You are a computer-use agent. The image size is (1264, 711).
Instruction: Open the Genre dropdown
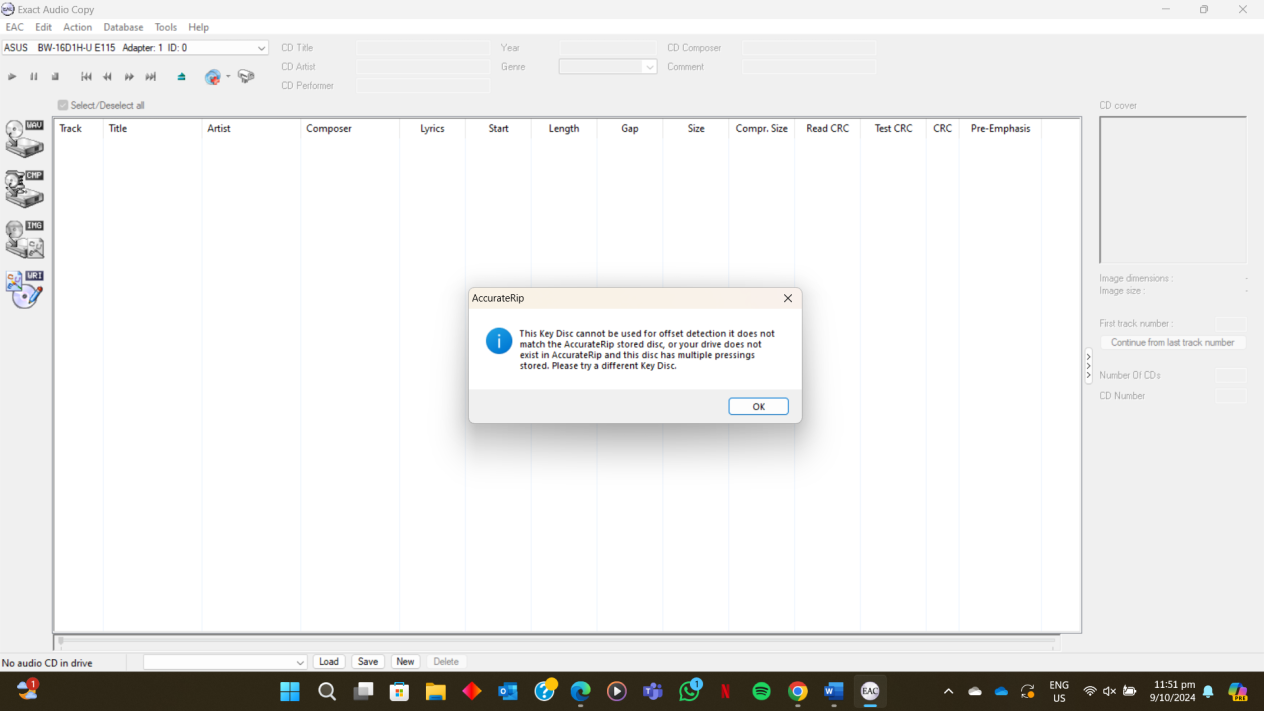pos(648,67)
